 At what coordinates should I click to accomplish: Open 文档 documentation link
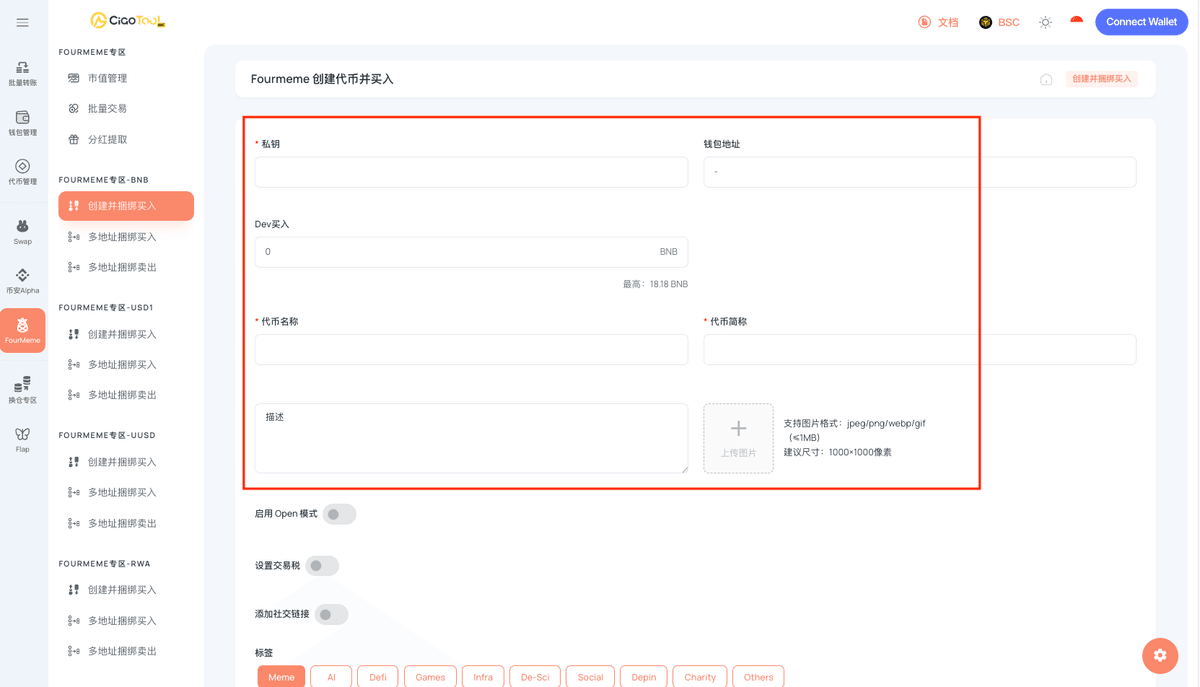pyautogui.click(x=938, y=22)
